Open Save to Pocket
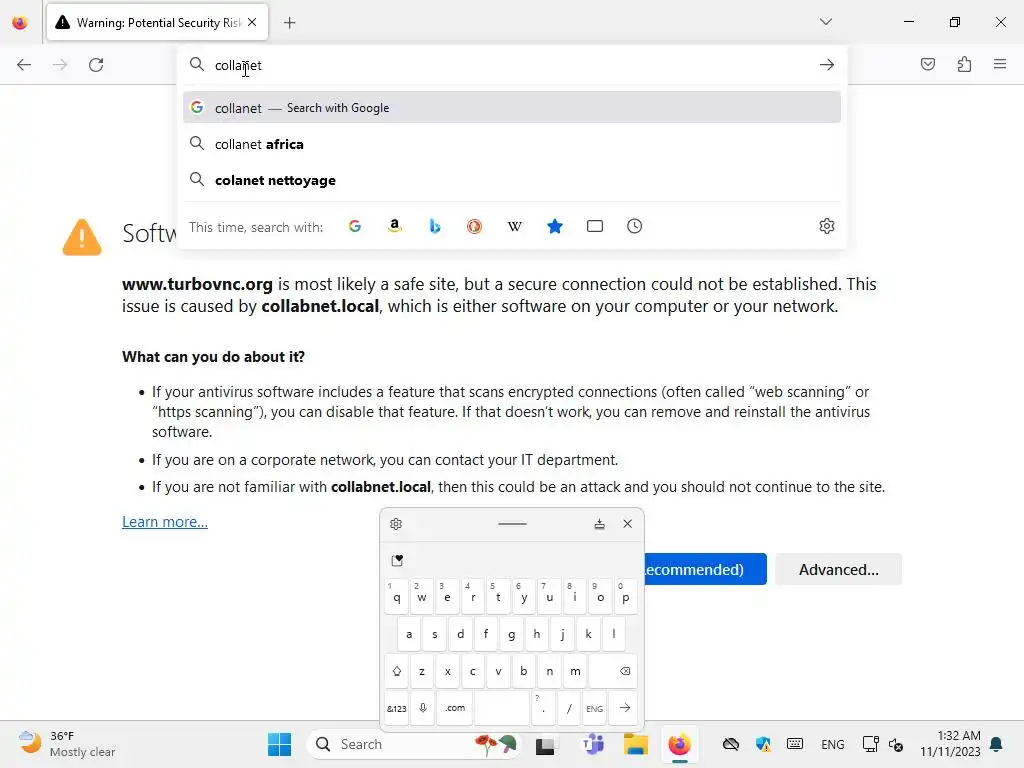1024x768 pixels. (927, 64)
